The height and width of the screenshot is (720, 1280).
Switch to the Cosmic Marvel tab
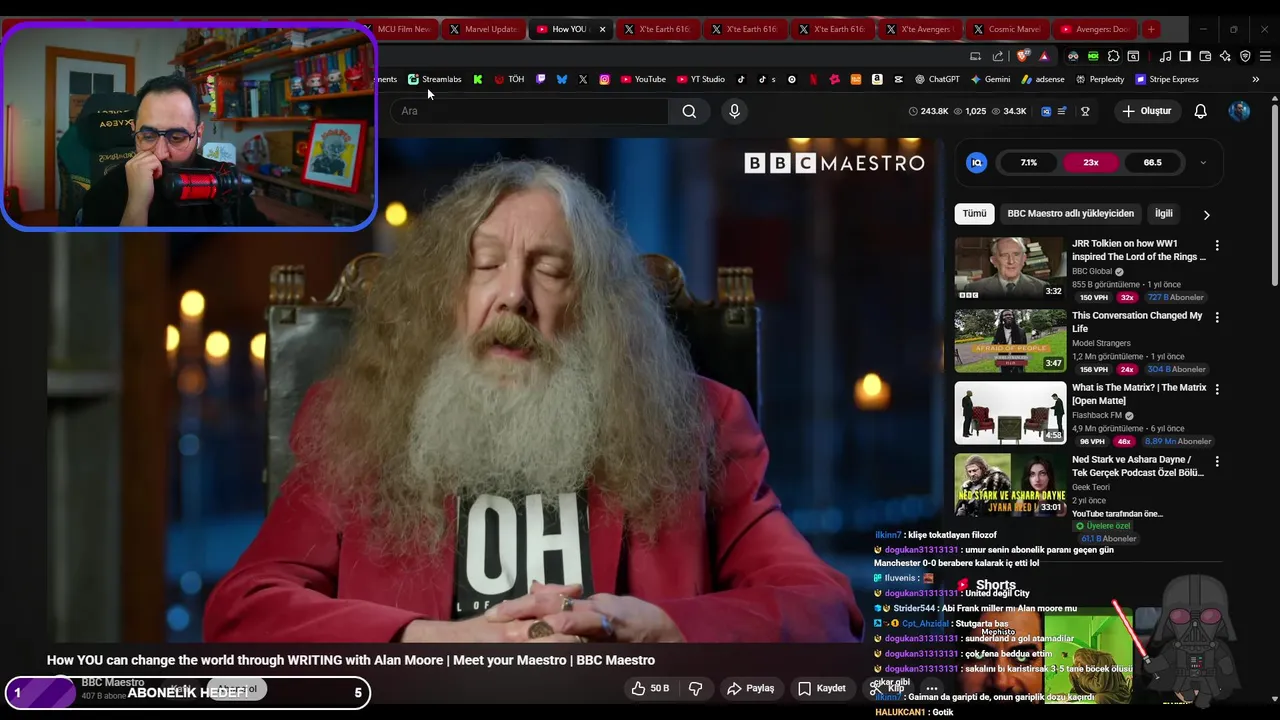1007,29
